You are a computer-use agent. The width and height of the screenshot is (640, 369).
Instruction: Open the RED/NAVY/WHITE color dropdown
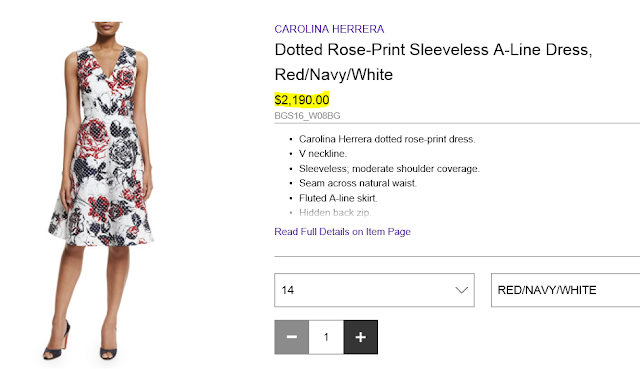(x=565, y=290)
